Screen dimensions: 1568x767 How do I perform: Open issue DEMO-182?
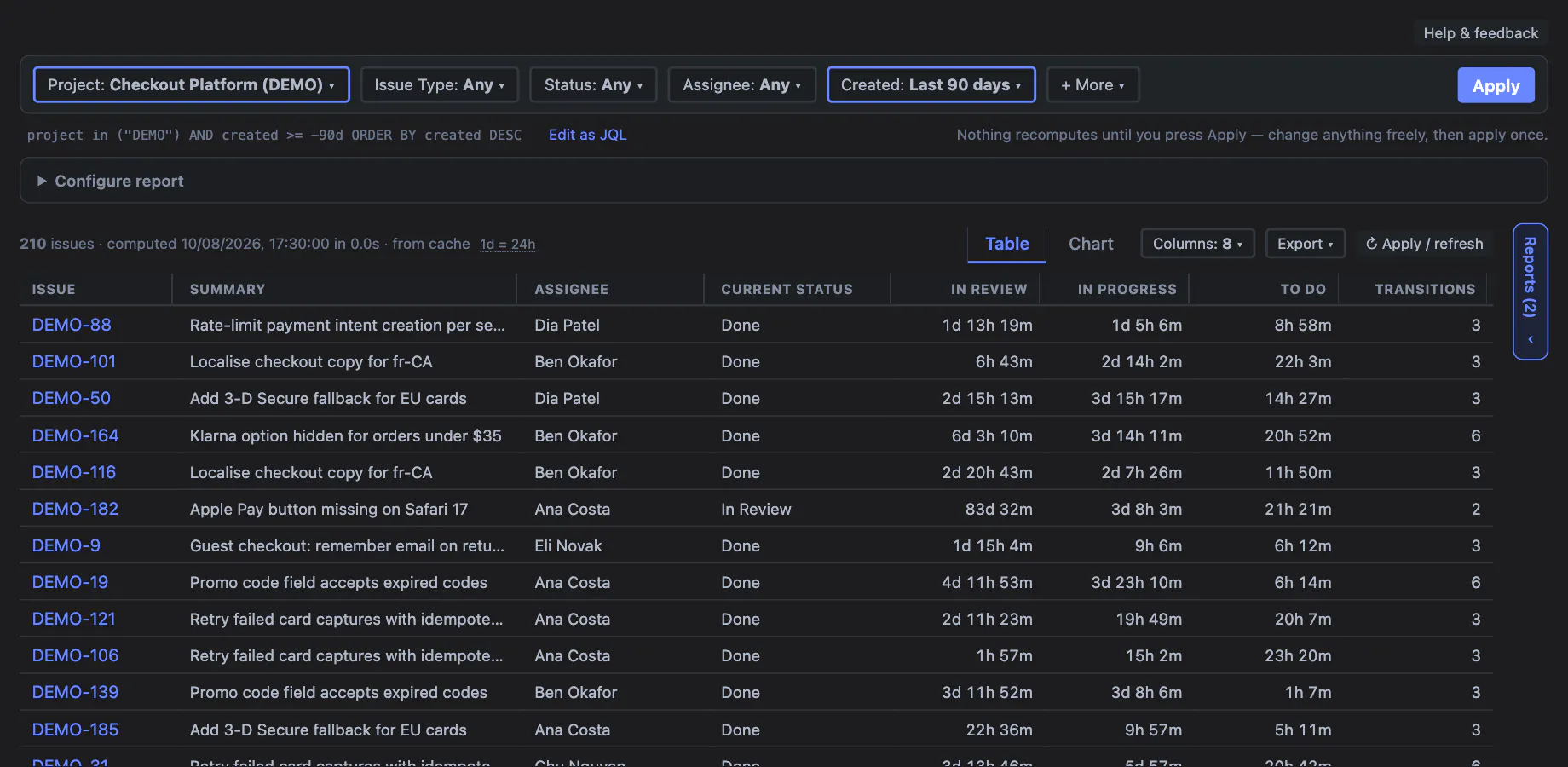tap(75, 509)
